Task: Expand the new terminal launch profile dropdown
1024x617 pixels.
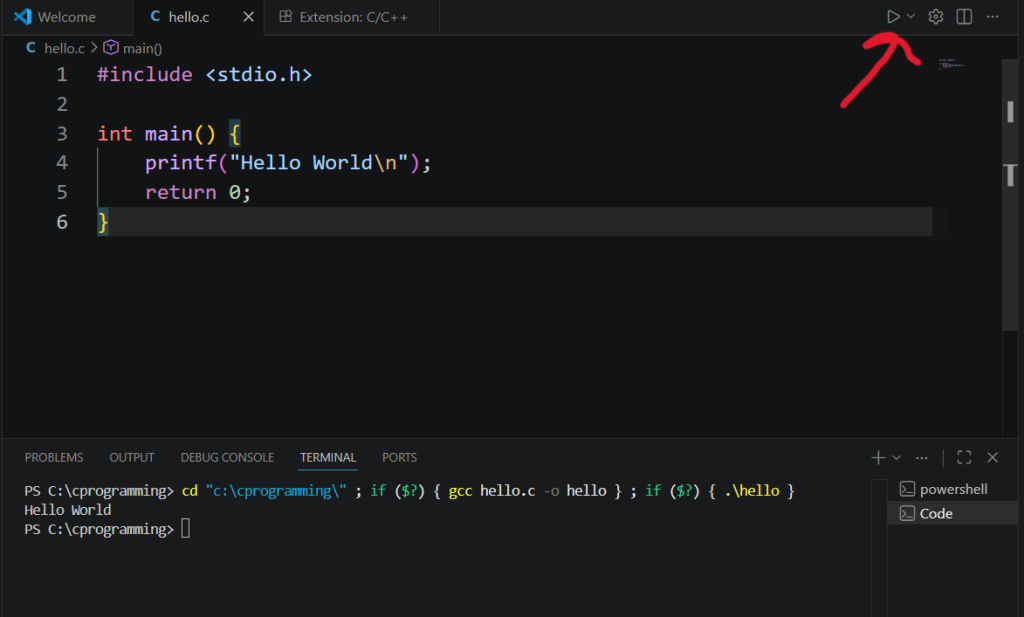Action: click(897, 457)
